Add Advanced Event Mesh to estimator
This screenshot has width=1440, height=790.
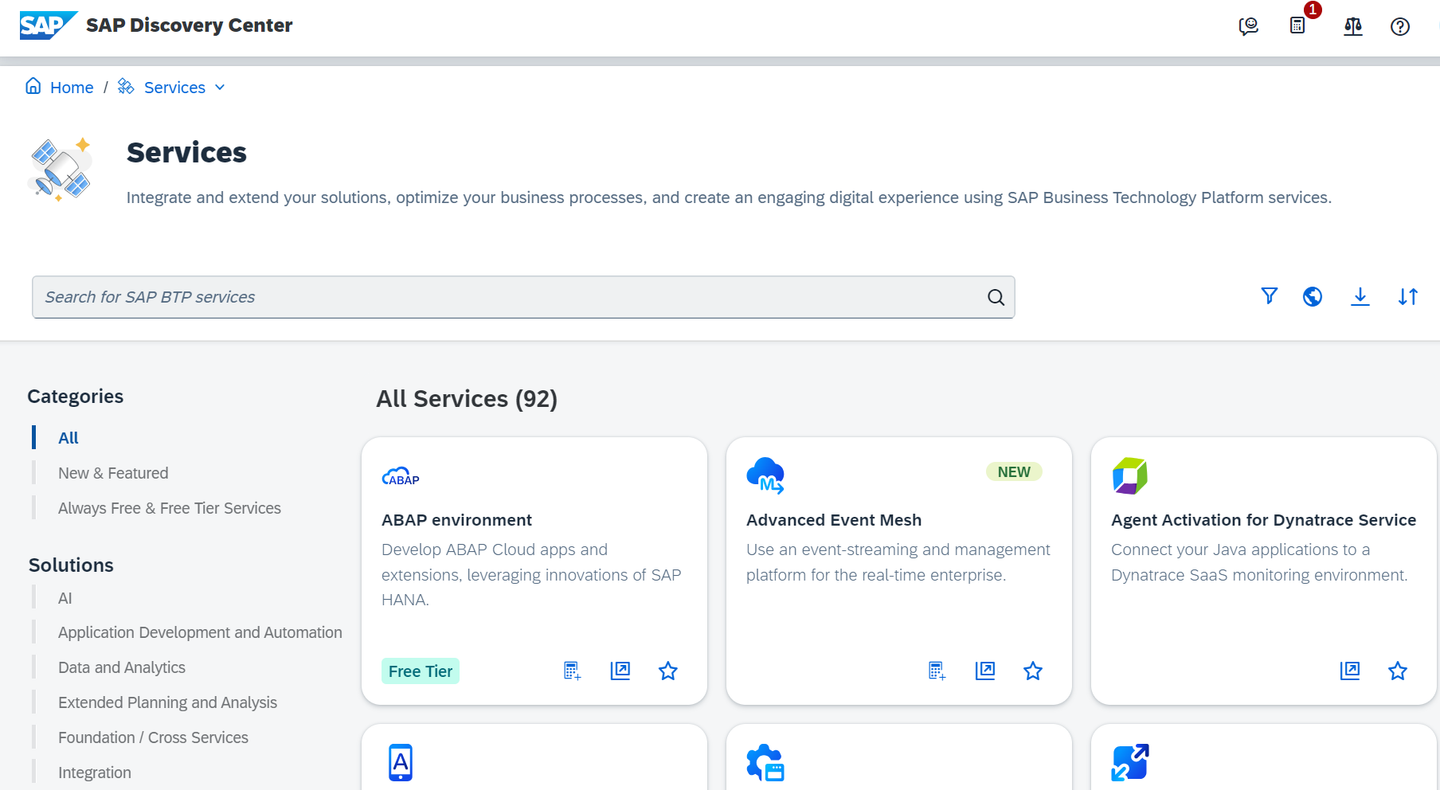[x=937, y=671]
